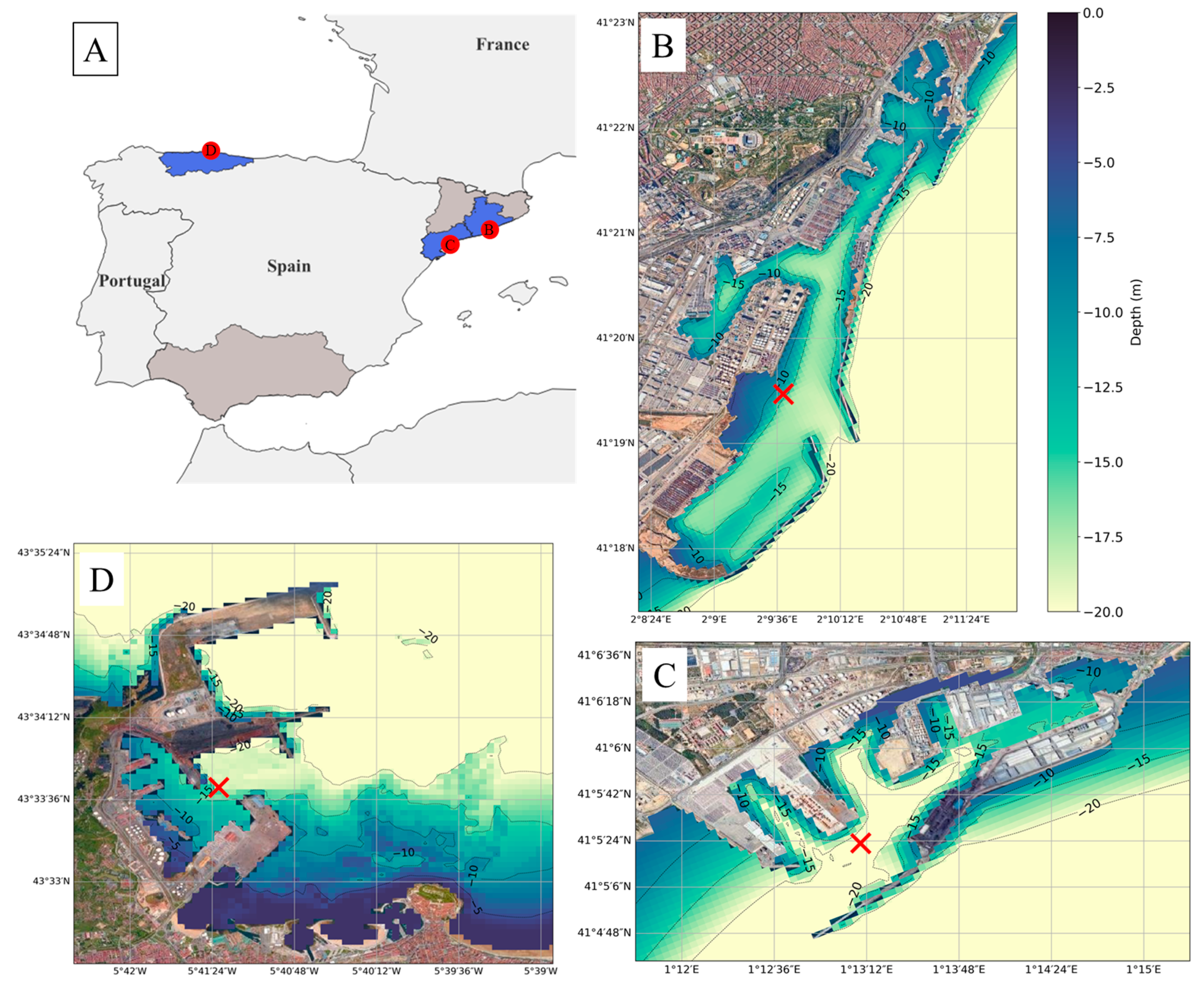Click the red X in panel C

coord(860,842)
